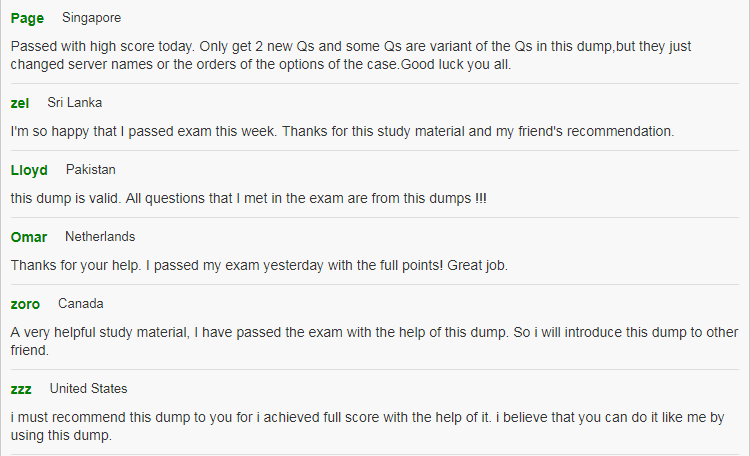The image size is (750, 456).
Task: Click reviewer name Lloyd
Action: tap(29, 170)
